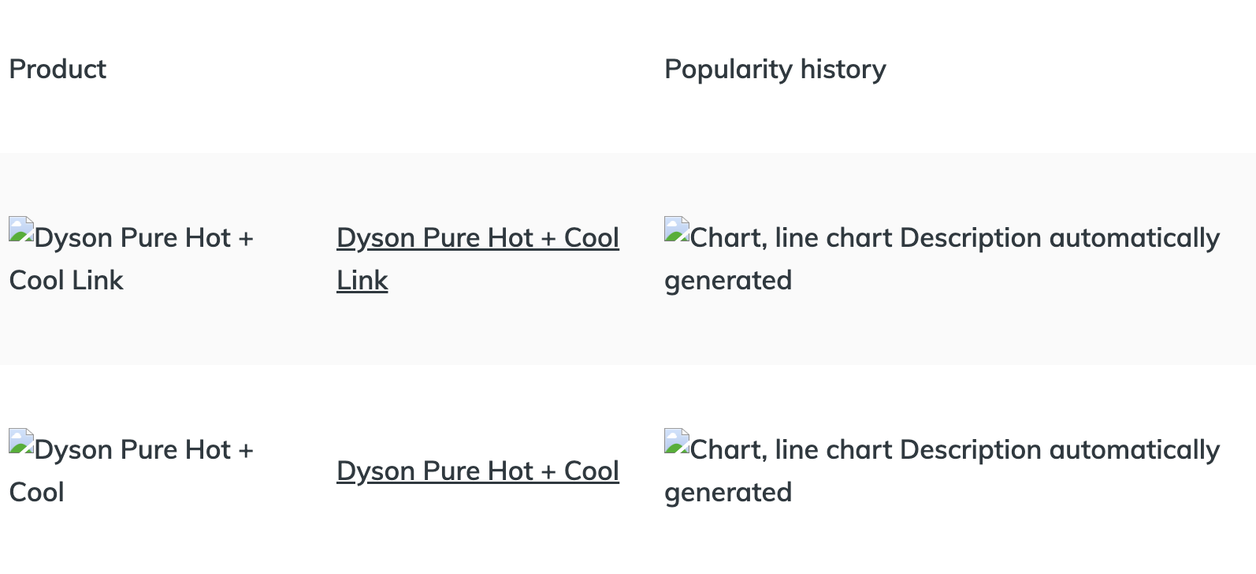Image resolution: width=1256 pixels, height=574 pixels.
Task: Open the Dyson Pure Hot + Cool hyperlink
Action: pyautogui.click(x=477, y=471)
